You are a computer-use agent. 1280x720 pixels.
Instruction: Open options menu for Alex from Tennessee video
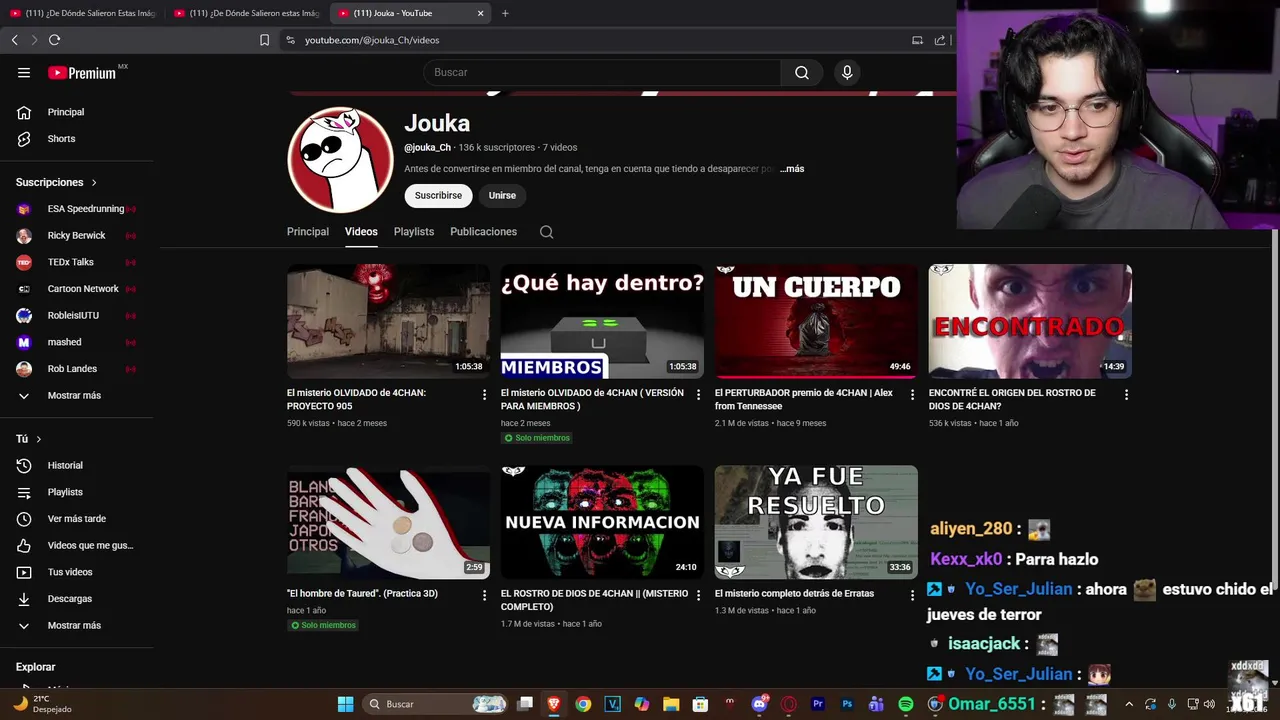pos(912,395)
